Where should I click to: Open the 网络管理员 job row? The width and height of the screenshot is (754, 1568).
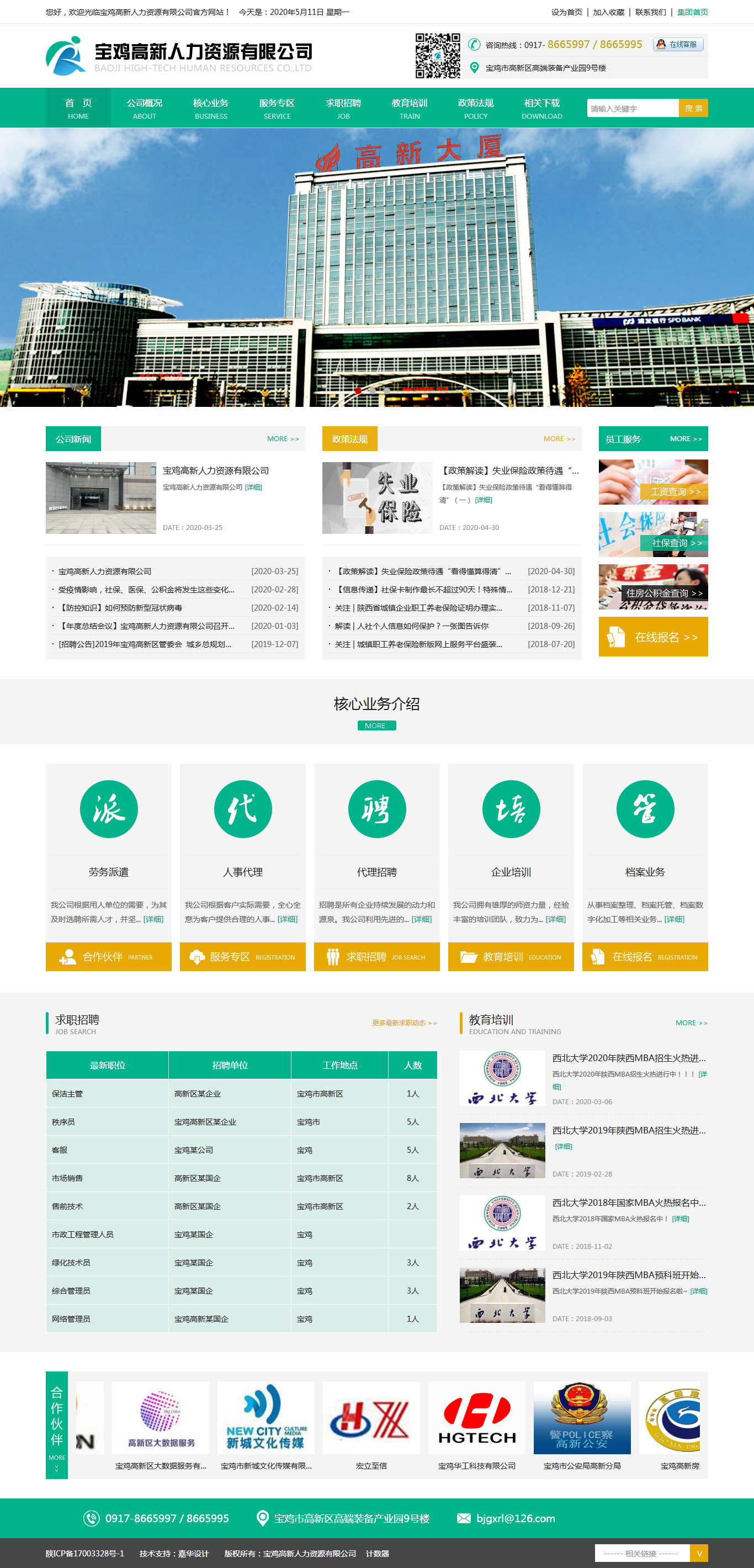[242, 1319]
